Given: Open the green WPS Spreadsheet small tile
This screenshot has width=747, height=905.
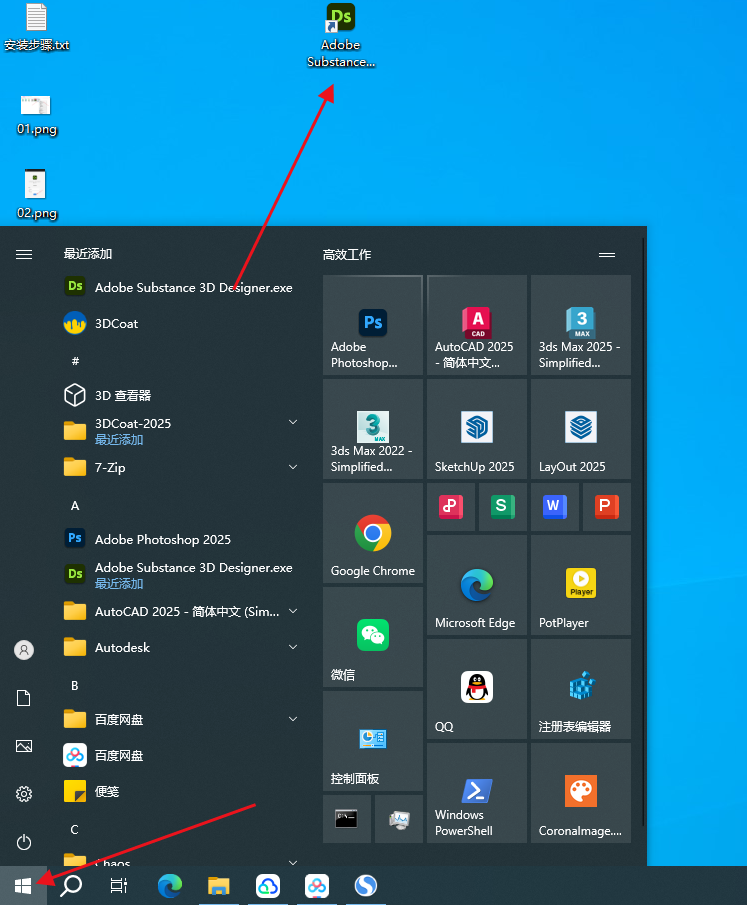Looking at the screenshot, I should 503,507.
